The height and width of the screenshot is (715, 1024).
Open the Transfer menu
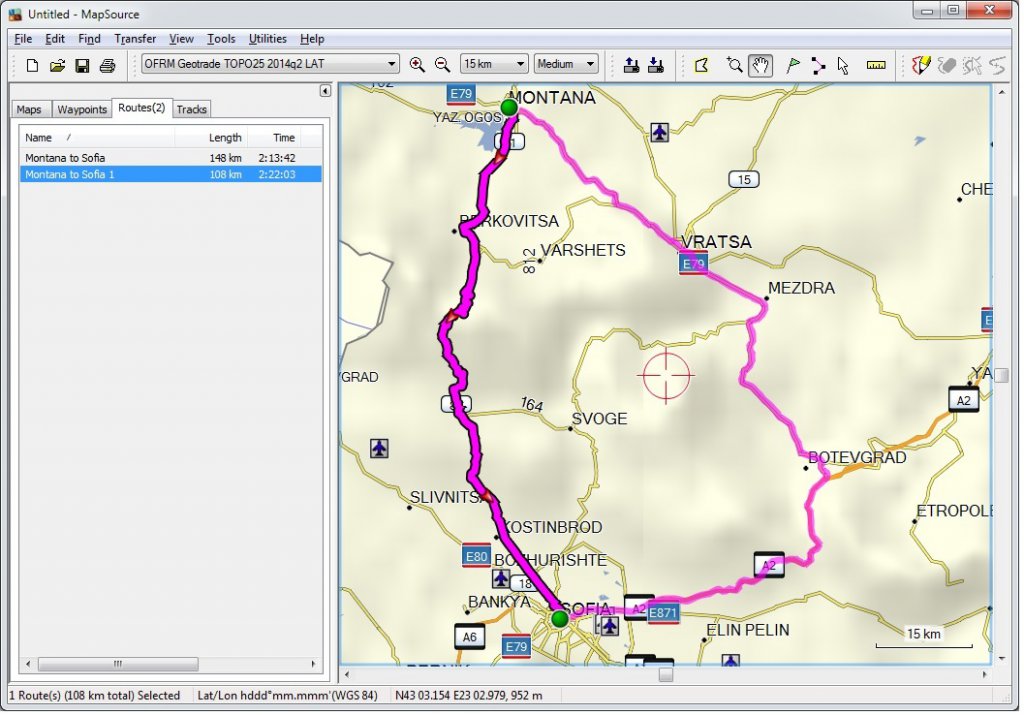pyautogui.click(x=135, y=39)
